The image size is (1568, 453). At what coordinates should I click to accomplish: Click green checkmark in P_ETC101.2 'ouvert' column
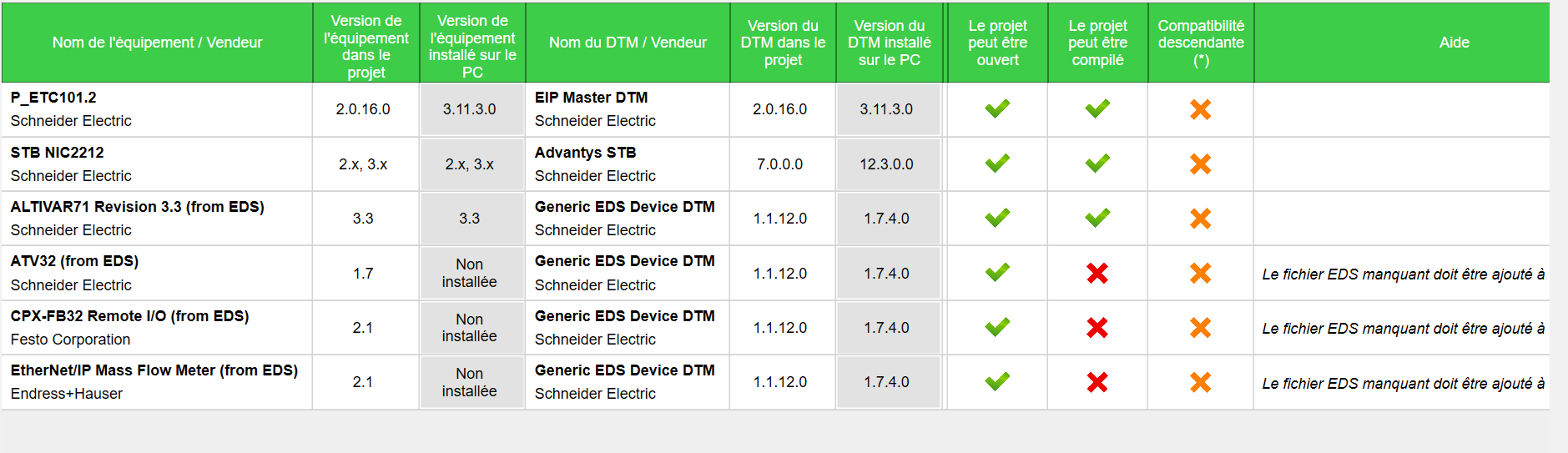click(997, 108)
